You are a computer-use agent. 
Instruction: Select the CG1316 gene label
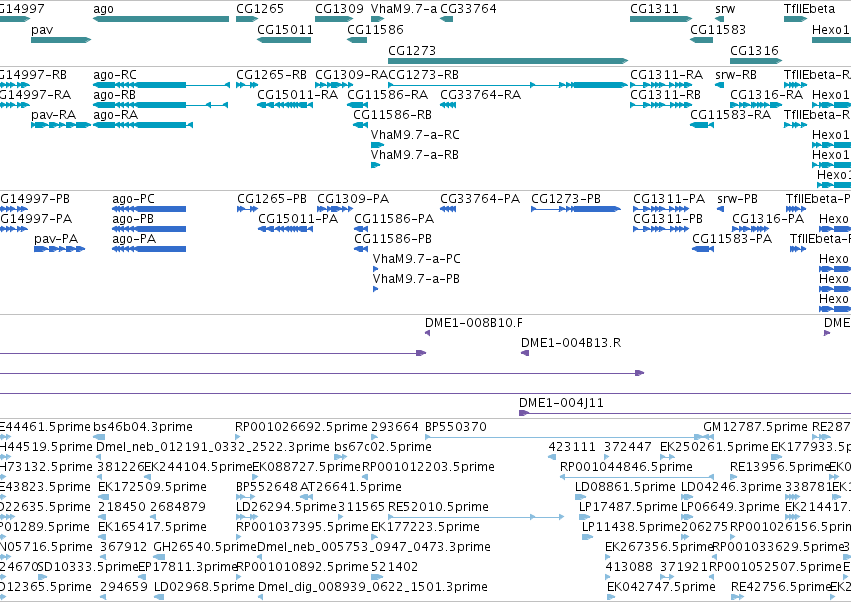[x=754, y=50]
